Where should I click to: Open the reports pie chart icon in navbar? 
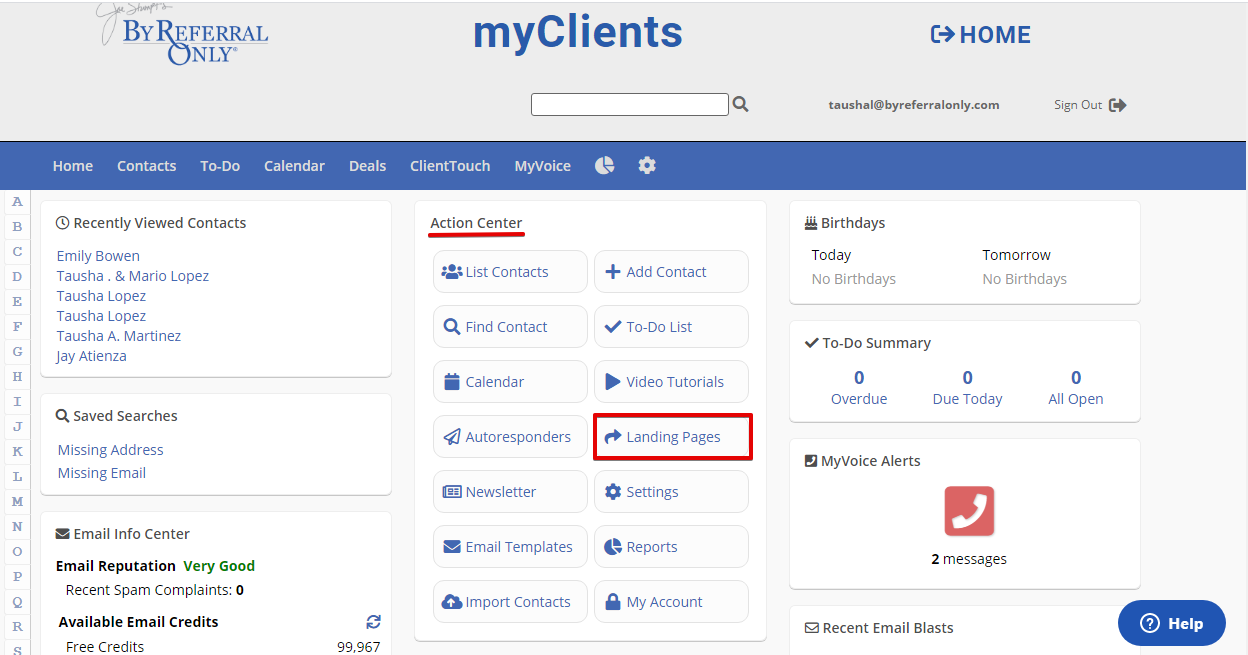coord(605,165)
